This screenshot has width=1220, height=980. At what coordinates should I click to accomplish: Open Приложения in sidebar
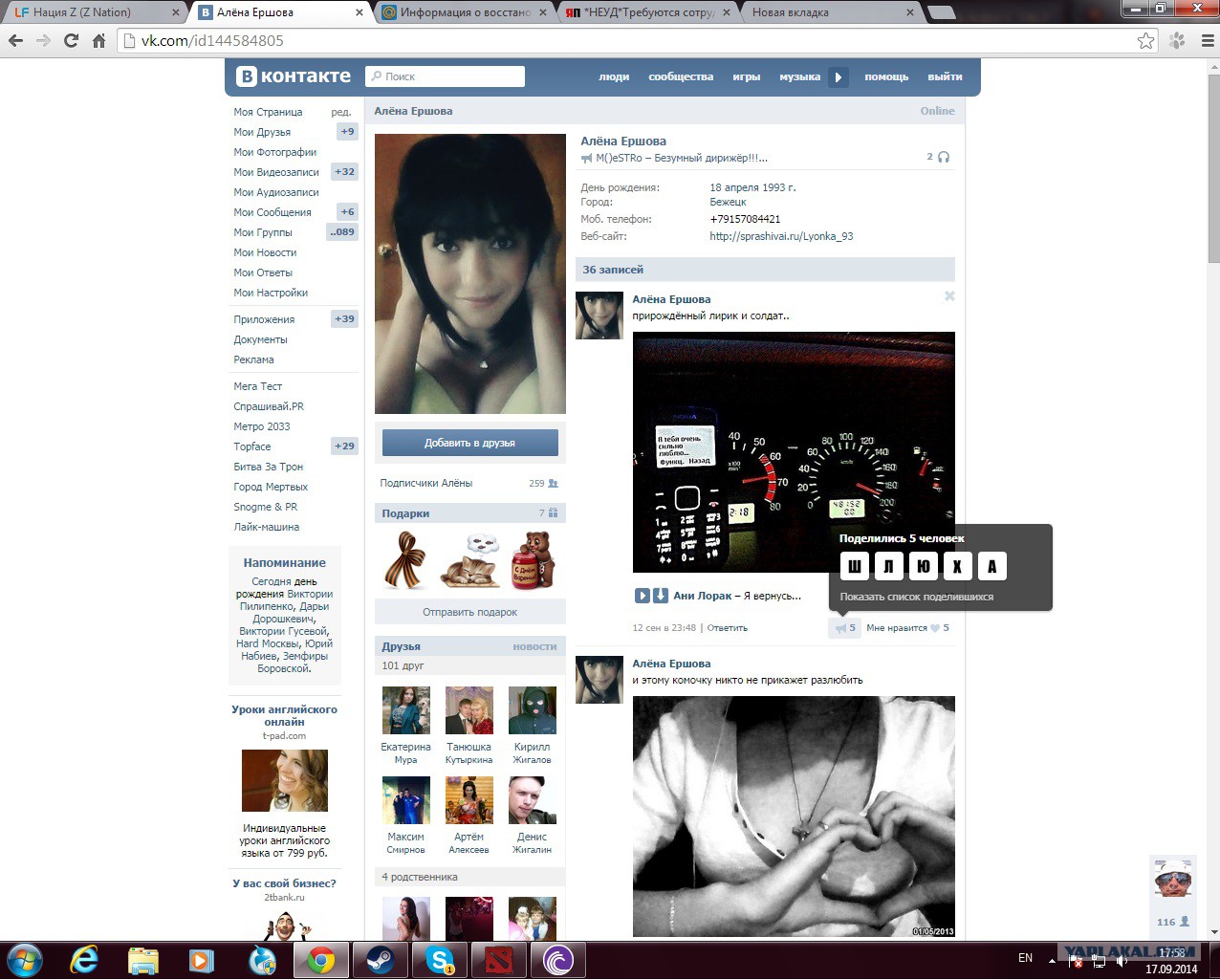[264, 319]
